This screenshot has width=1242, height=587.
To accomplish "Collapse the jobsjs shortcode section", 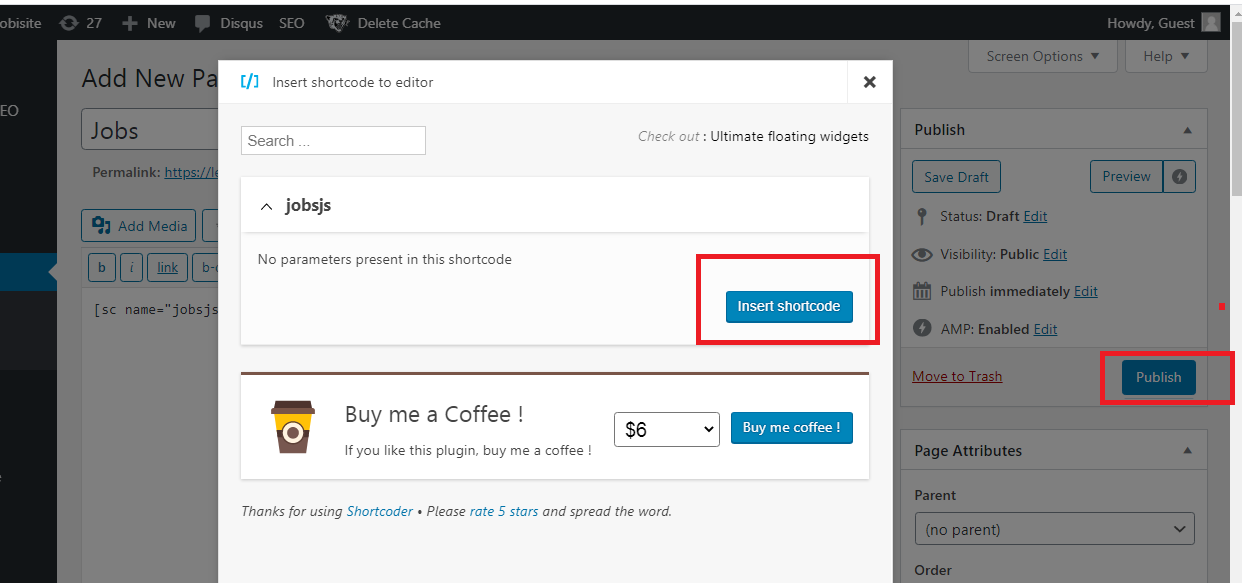I will [266, 206].
